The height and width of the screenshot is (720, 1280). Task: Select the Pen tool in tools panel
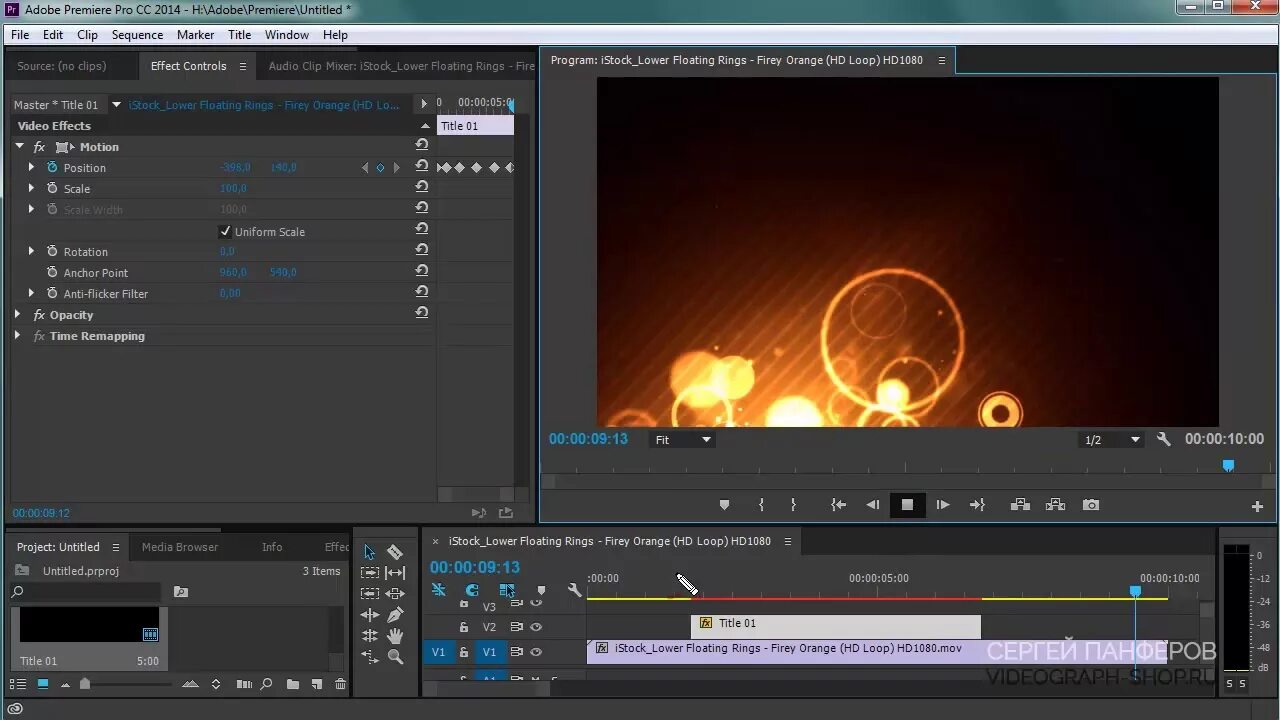(395, 614)
